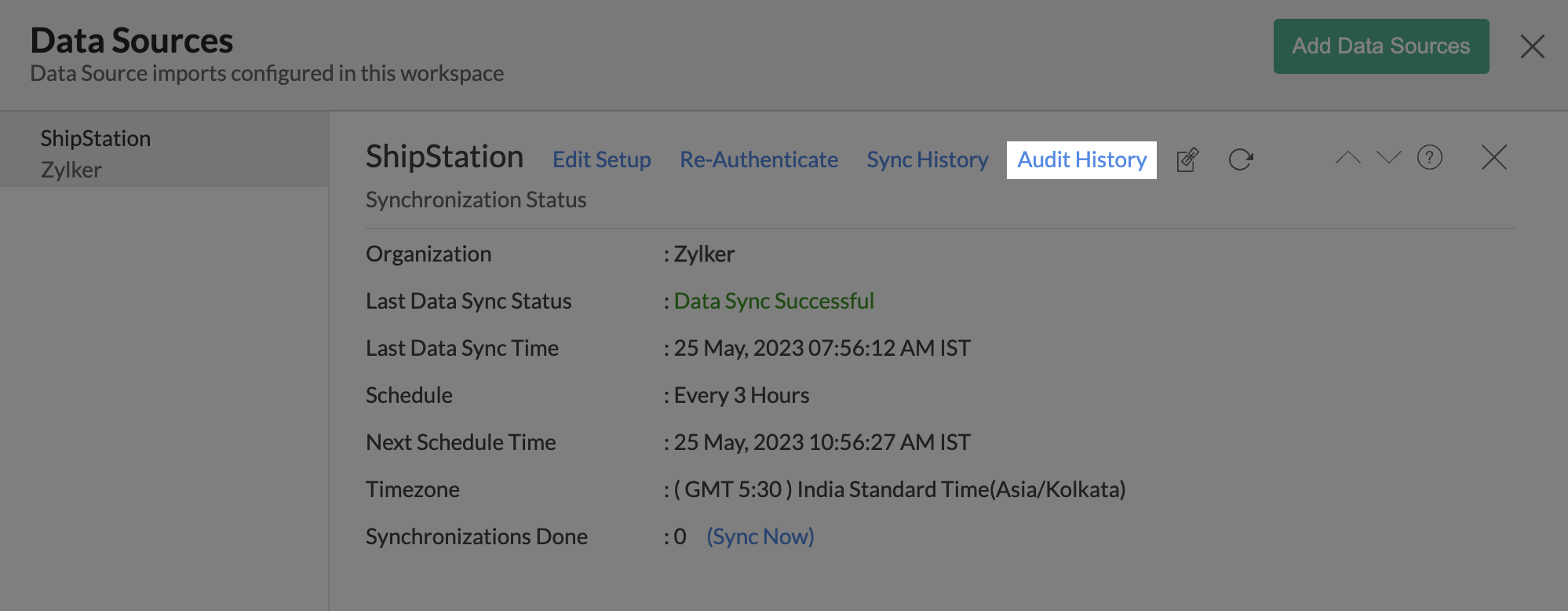The width and height of the screenshot is (1568, 611).
Task: Click the Every 3 Hours schedule value
Action: (x=742, y=395)
